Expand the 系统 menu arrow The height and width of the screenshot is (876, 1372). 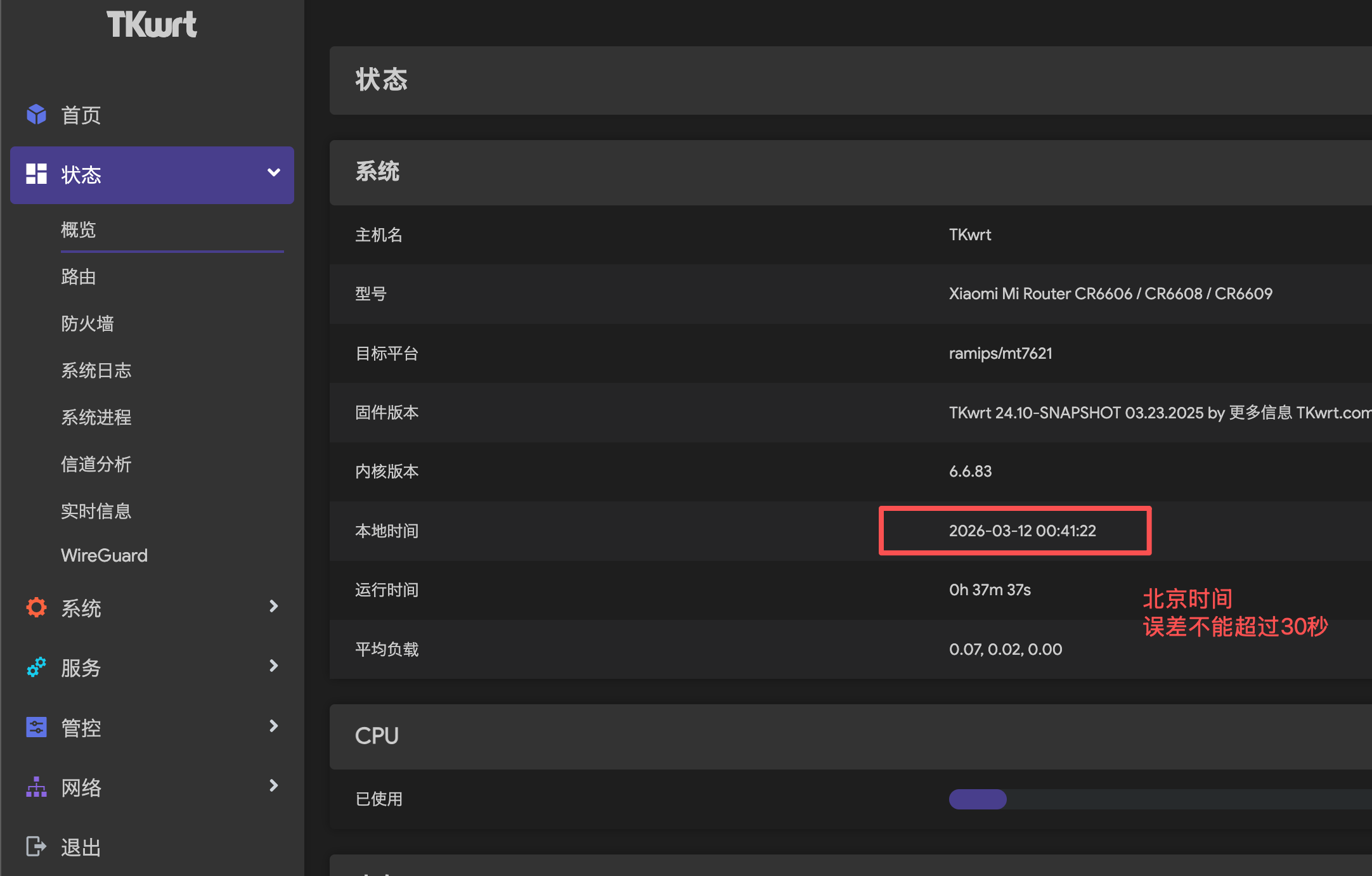273,606
